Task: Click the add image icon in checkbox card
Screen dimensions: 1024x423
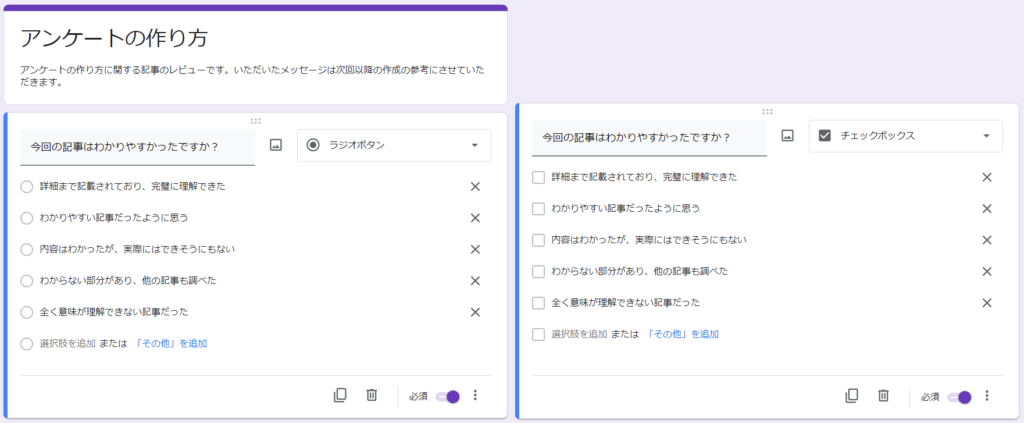Action: 788,136
